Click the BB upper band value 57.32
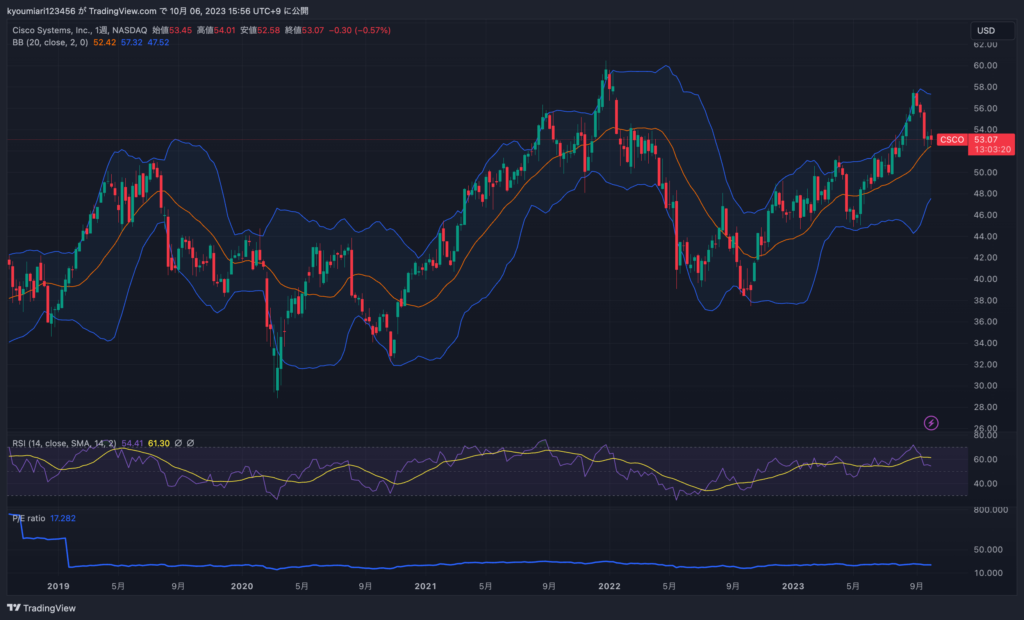This screenshot has height=620, width=1024. click(131, 42)
